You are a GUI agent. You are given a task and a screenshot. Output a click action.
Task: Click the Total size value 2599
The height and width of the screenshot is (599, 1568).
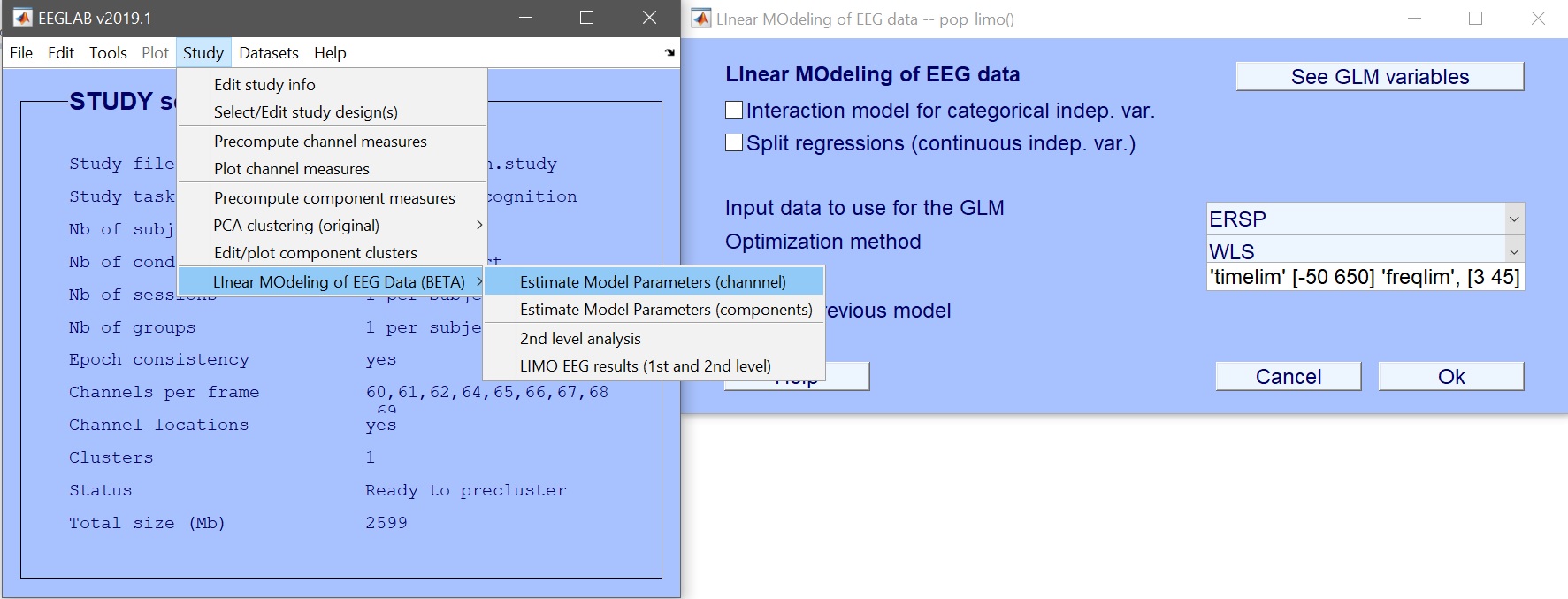point(386,523)
